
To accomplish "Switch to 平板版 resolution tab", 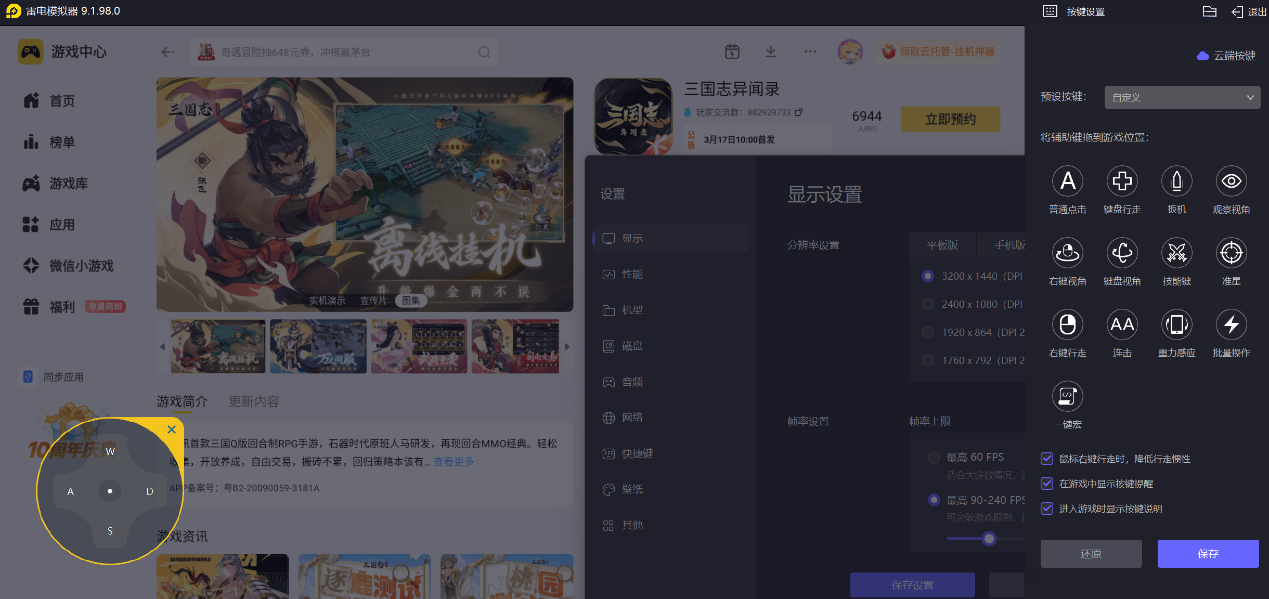I will (x=941, y=245).
